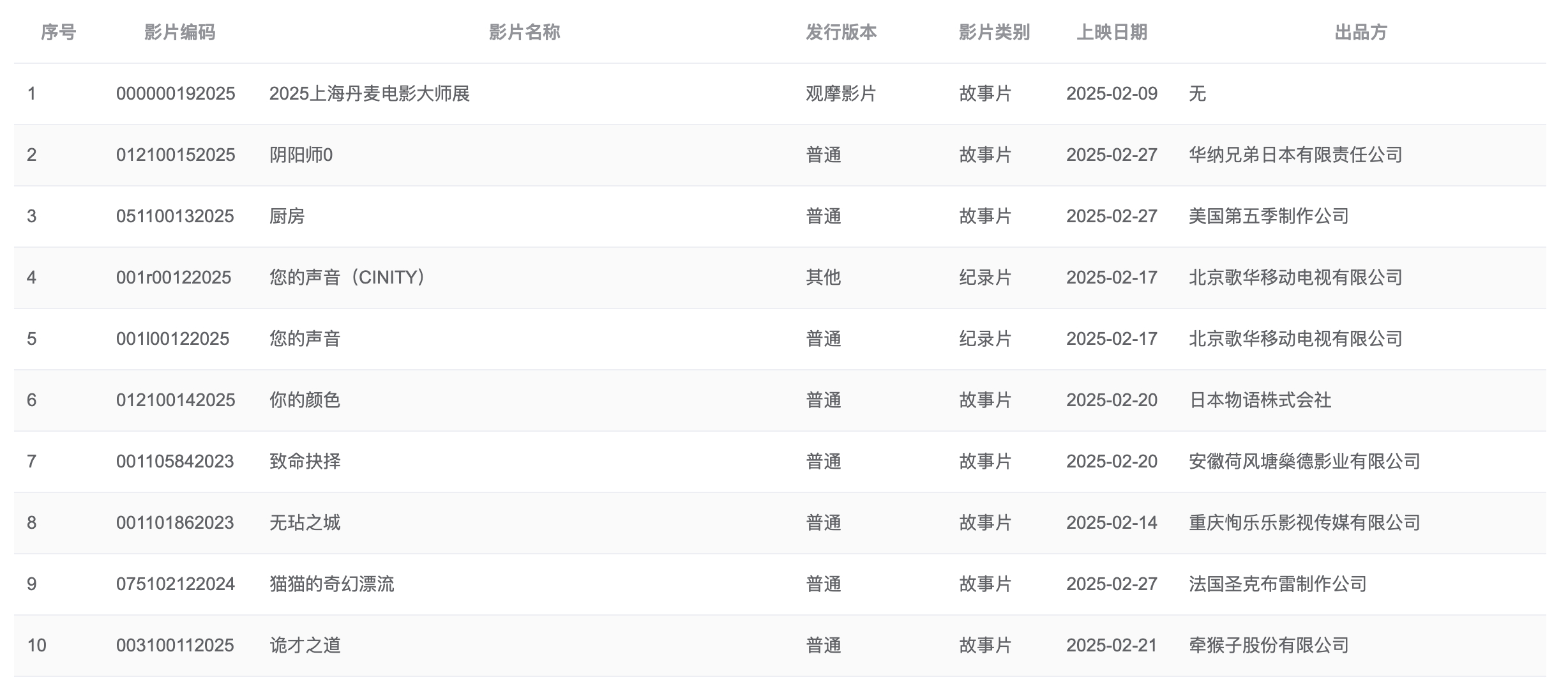This screenshot has width=1568, height=691.
Task: Select film code 001105842023
Action: [x=175, y=462]
